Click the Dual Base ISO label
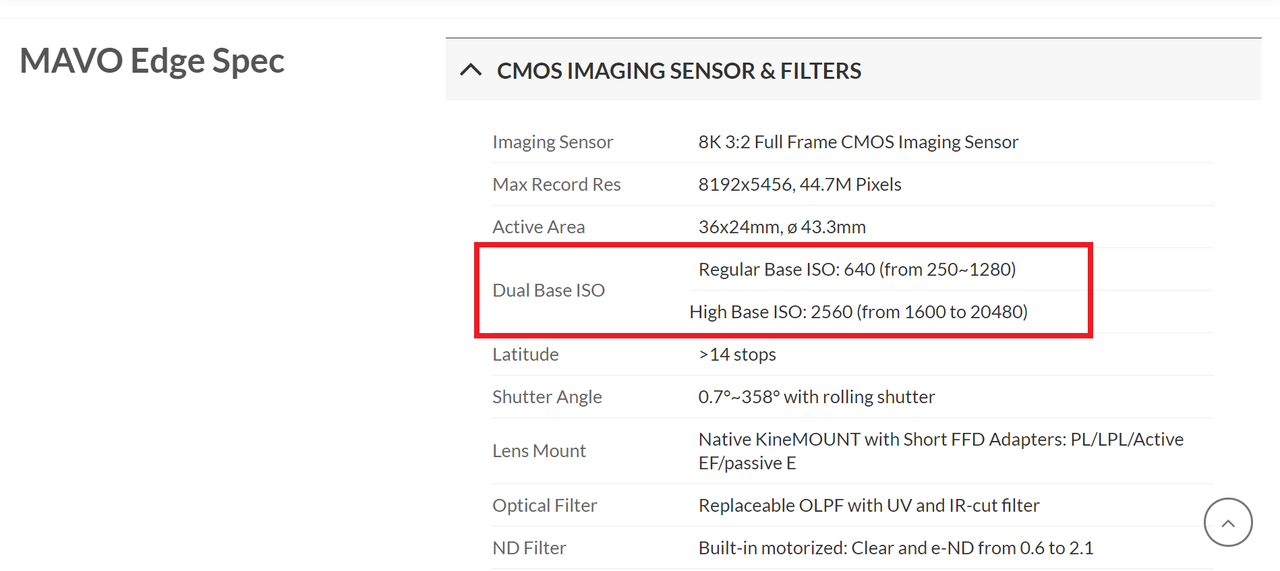Screen dimensions: 1280x571 click(548, 291)
